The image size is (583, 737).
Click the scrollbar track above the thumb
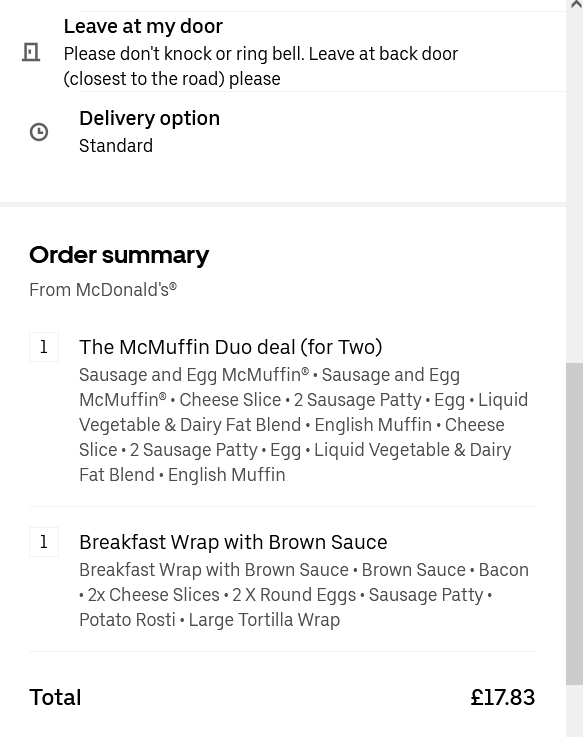(x=575, y=187)
